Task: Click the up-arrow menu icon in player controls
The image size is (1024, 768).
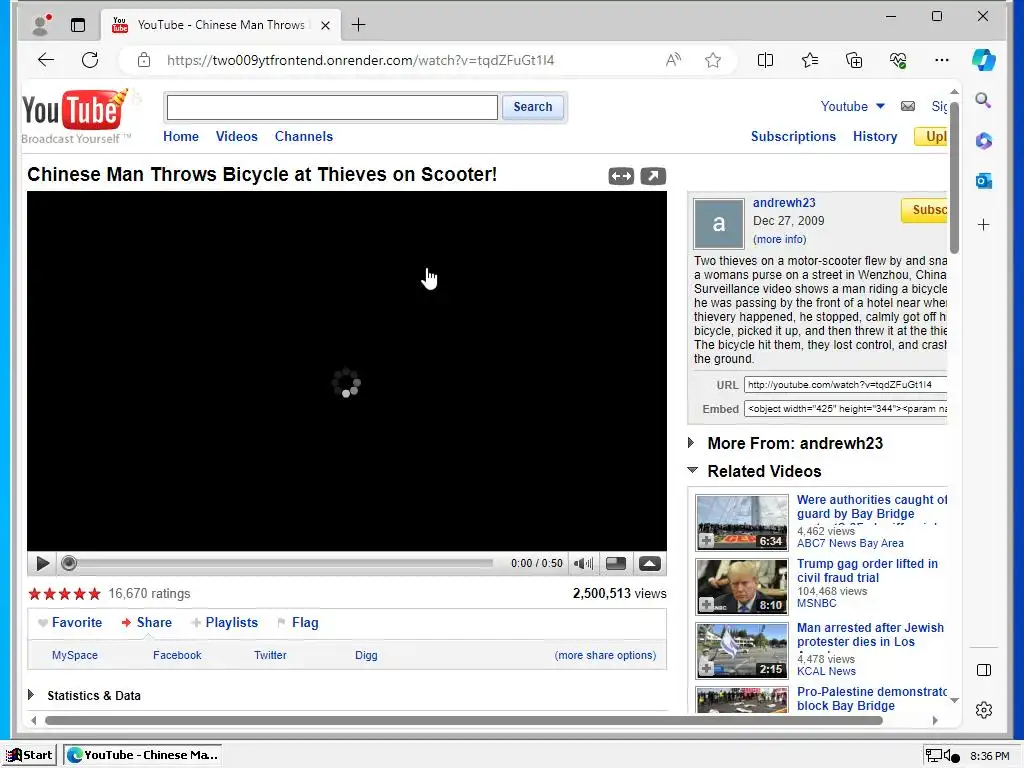Action: tap(650, 564)
